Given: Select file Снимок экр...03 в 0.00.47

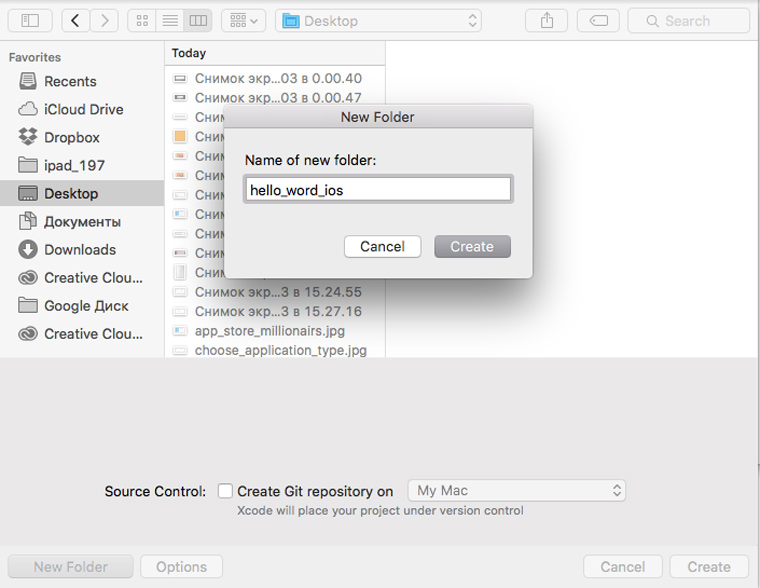Looking at the screenshot, I should [275, 98].
